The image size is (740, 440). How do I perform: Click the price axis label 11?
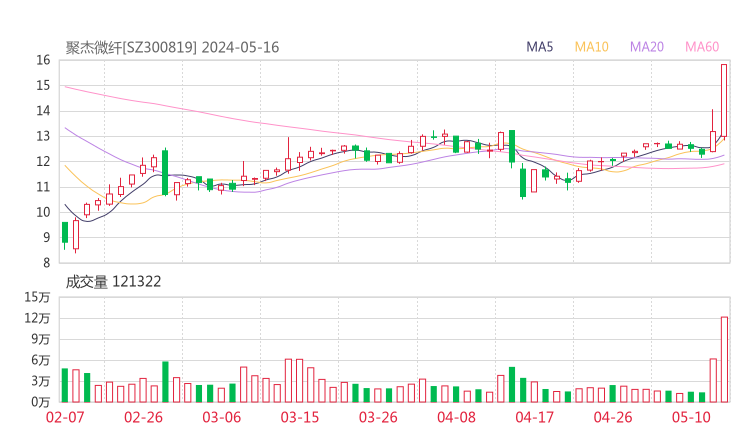(x=43, y=187)
